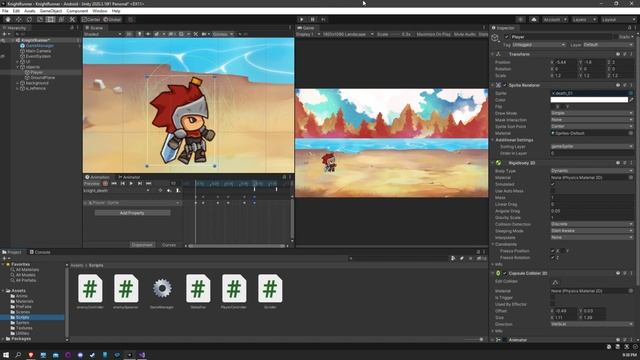The image size is (640, 360).
Task: Select Main Camera in the Hierarchy
Action: click(38, 51)
